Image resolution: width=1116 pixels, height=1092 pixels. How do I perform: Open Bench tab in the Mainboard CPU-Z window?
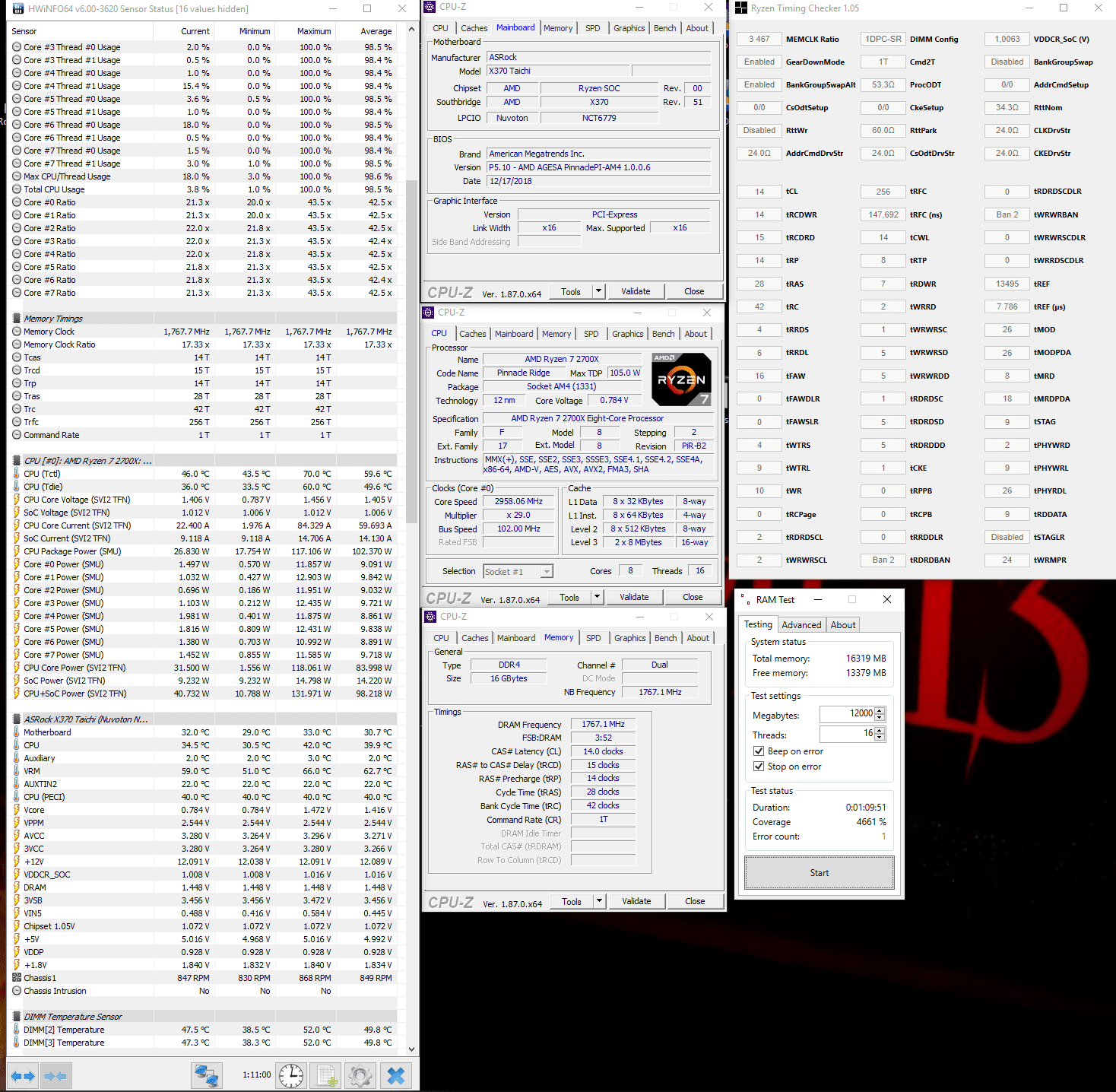tap(664, 28)
